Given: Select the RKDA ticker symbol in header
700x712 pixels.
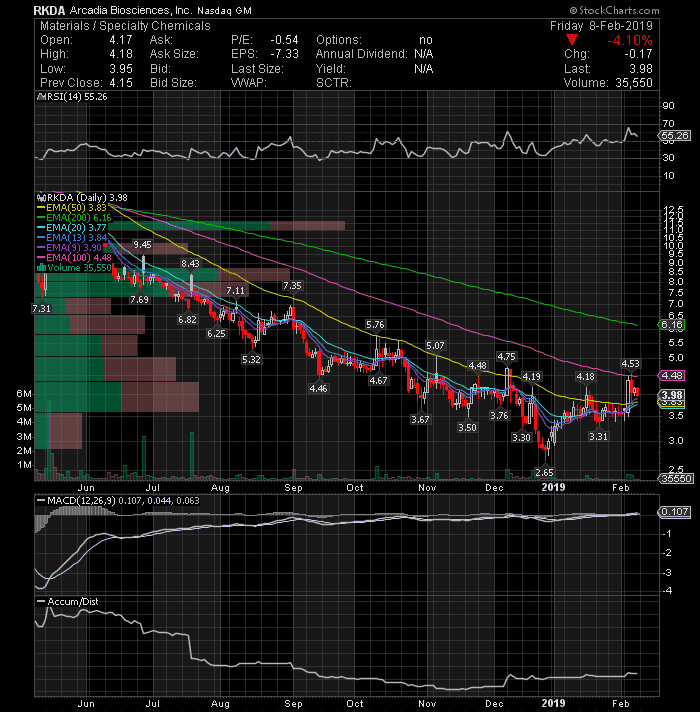Looking at the screenshot, I should click(x=49, y=10).
